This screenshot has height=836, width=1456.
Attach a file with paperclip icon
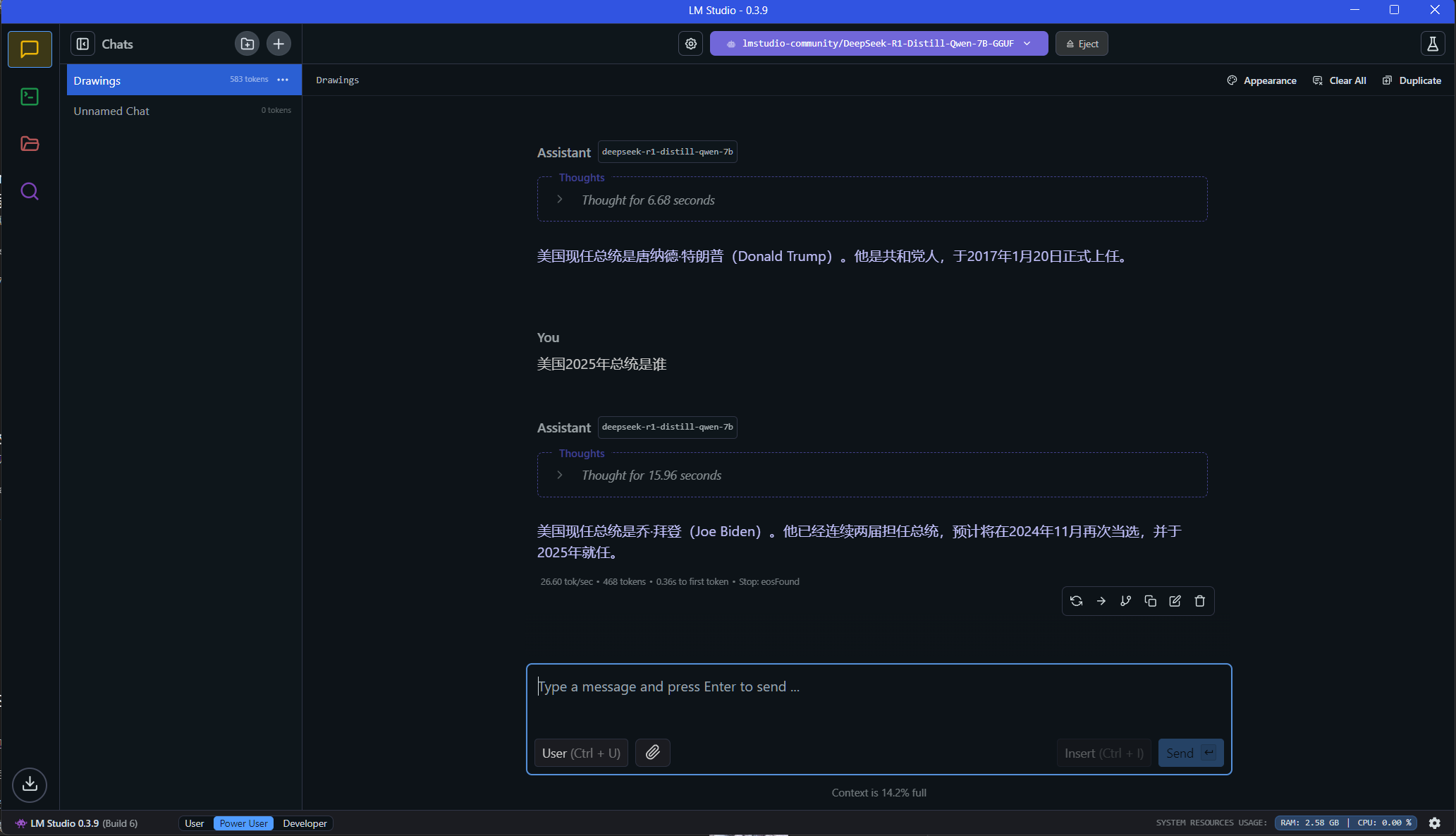pyautogui.click(x=652, y=753)
